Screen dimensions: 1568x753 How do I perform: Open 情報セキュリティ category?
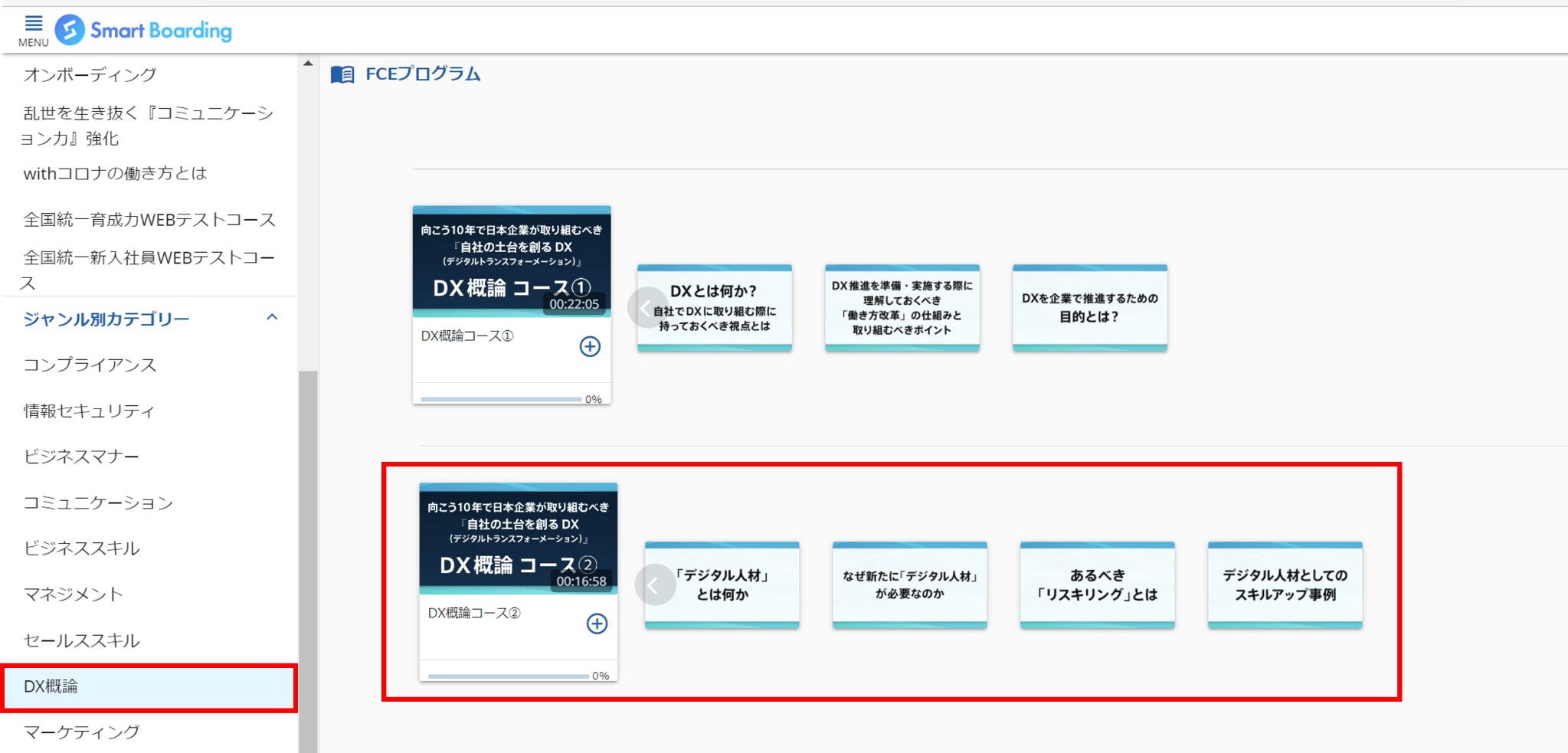pyautogui.click(x=89, y=411)
